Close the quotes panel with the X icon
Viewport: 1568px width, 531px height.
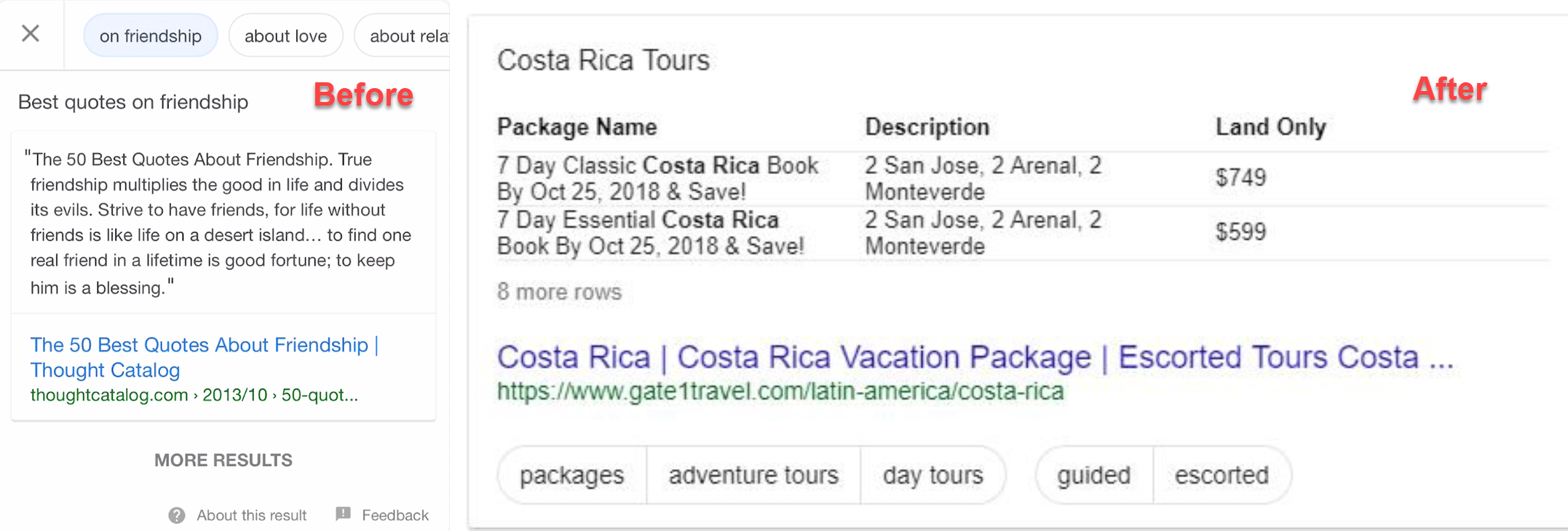[31, 34]
